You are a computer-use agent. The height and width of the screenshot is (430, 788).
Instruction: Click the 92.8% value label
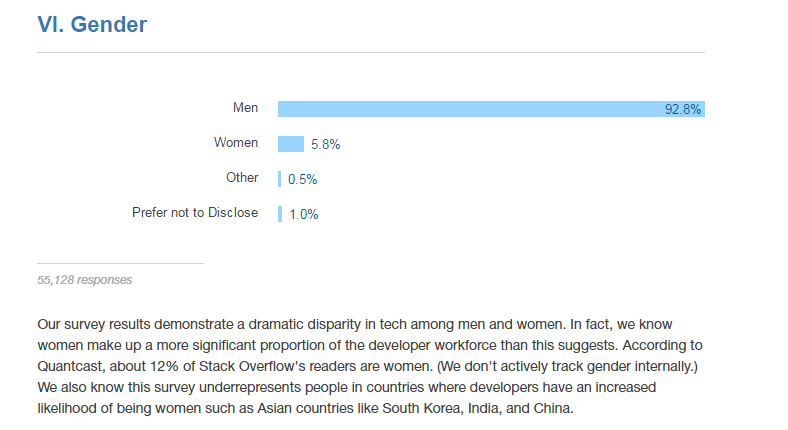[682, 110]
